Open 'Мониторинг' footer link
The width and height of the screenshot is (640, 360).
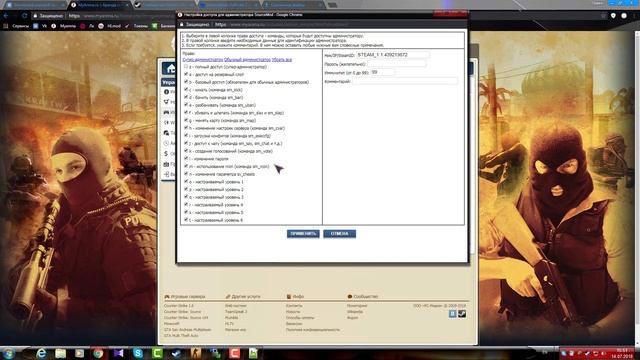357,306
